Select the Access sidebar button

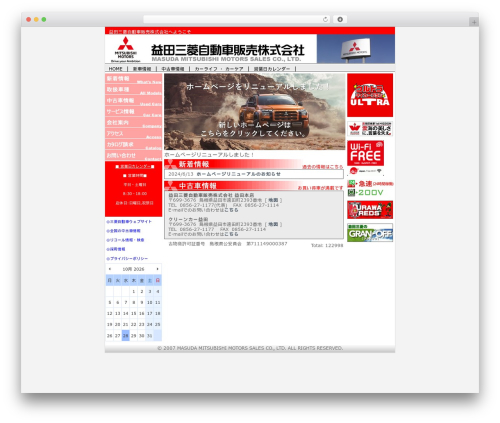click(134, 134)
